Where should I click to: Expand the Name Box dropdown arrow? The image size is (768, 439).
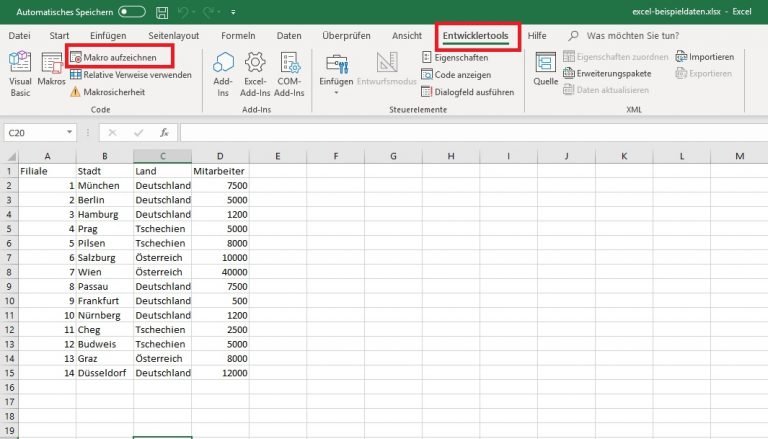70,132
